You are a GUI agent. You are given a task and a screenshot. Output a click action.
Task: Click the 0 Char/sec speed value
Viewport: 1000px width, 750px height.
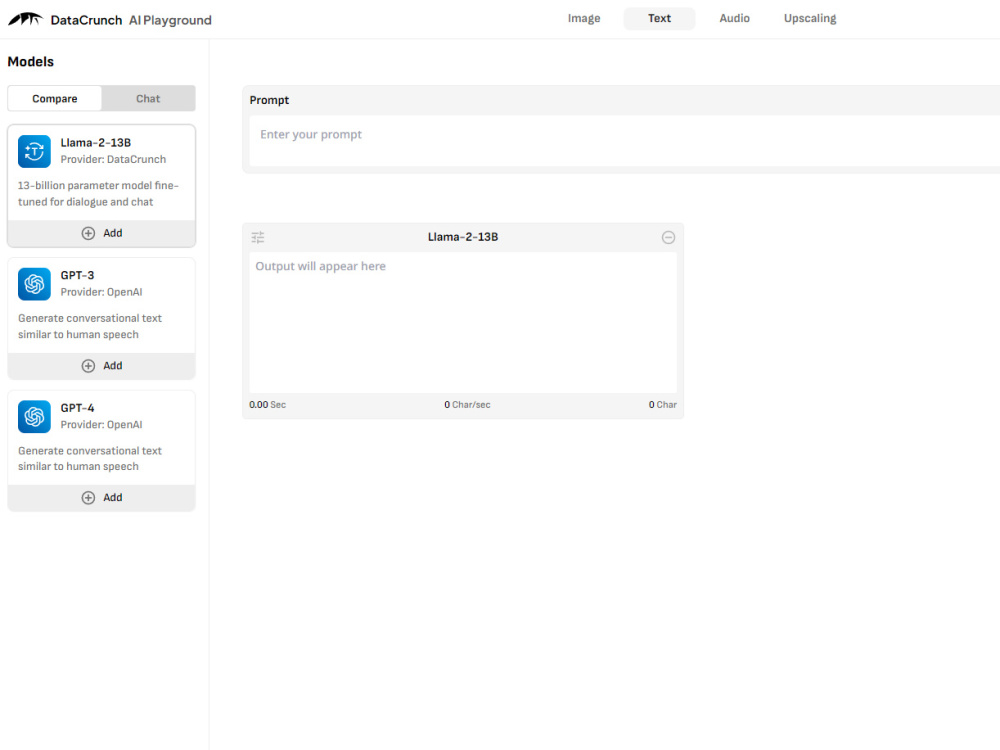pos(467,405)
